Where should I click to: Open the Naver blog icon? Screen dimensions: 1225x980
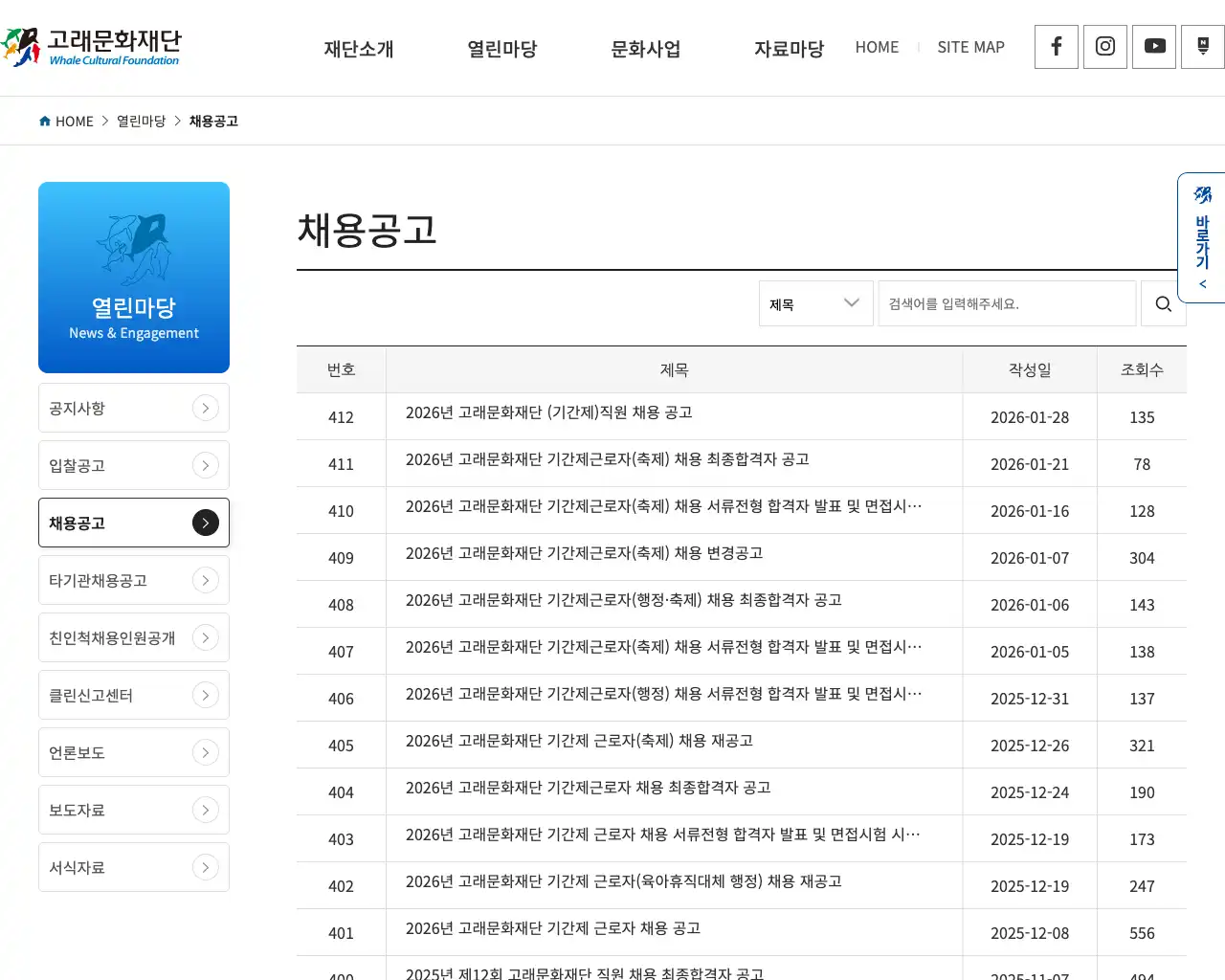pyautogui.click(x=1202, y=46)
